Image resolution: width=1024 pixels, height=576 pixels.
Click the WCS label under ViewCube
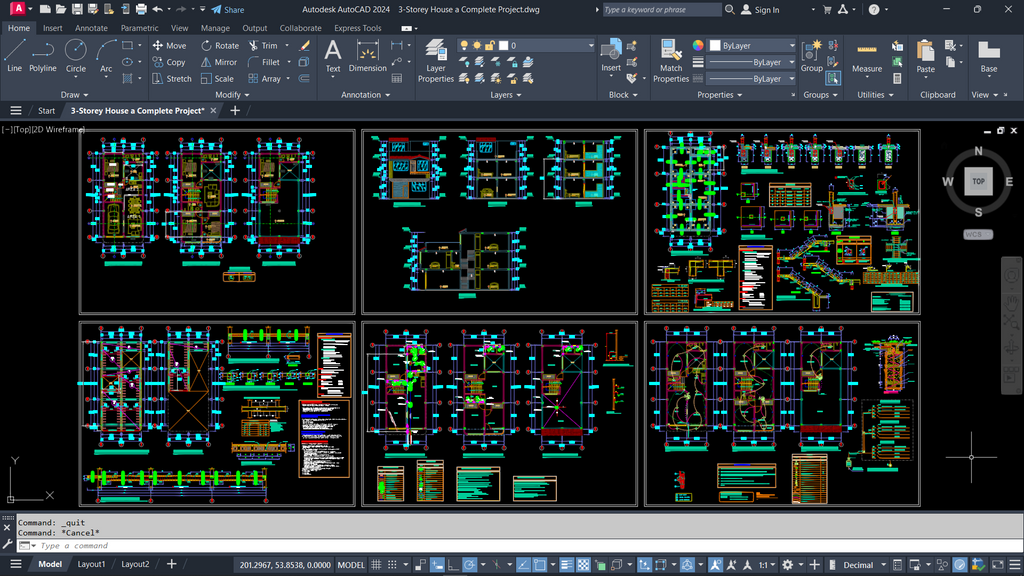tap(978, 234)
